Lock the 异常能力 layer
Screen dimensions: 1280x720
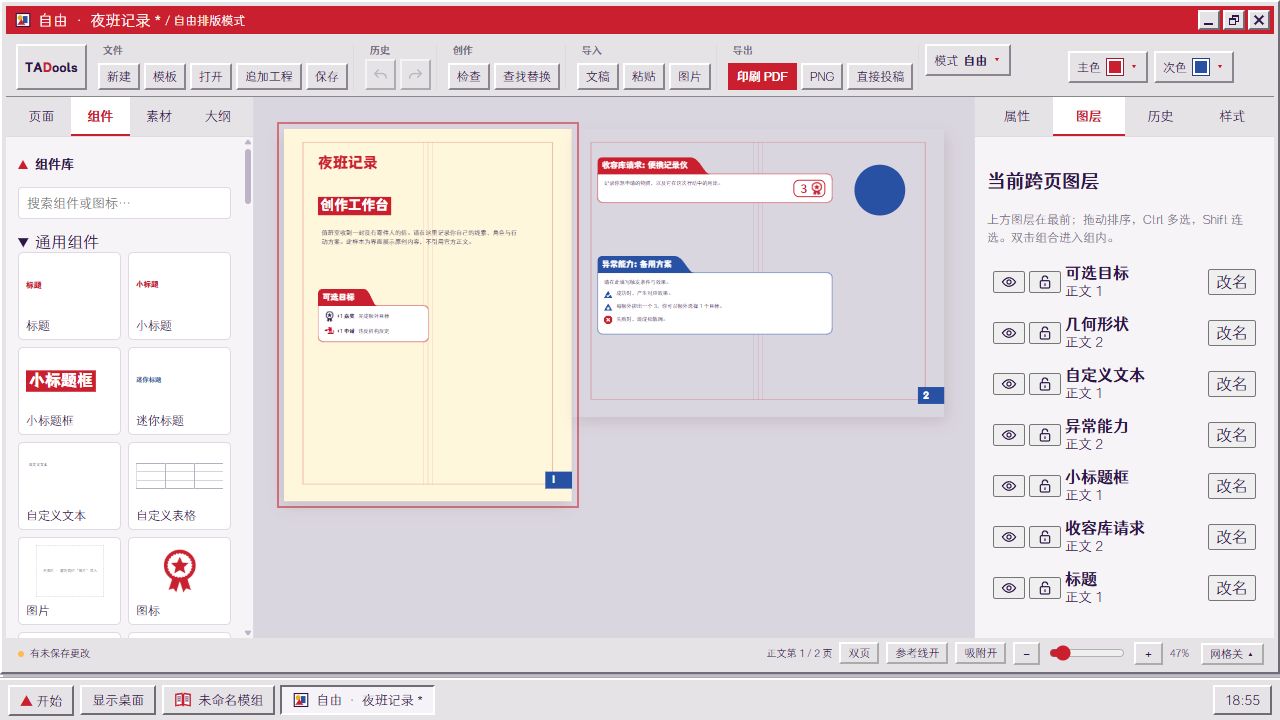coord(1045,435)
